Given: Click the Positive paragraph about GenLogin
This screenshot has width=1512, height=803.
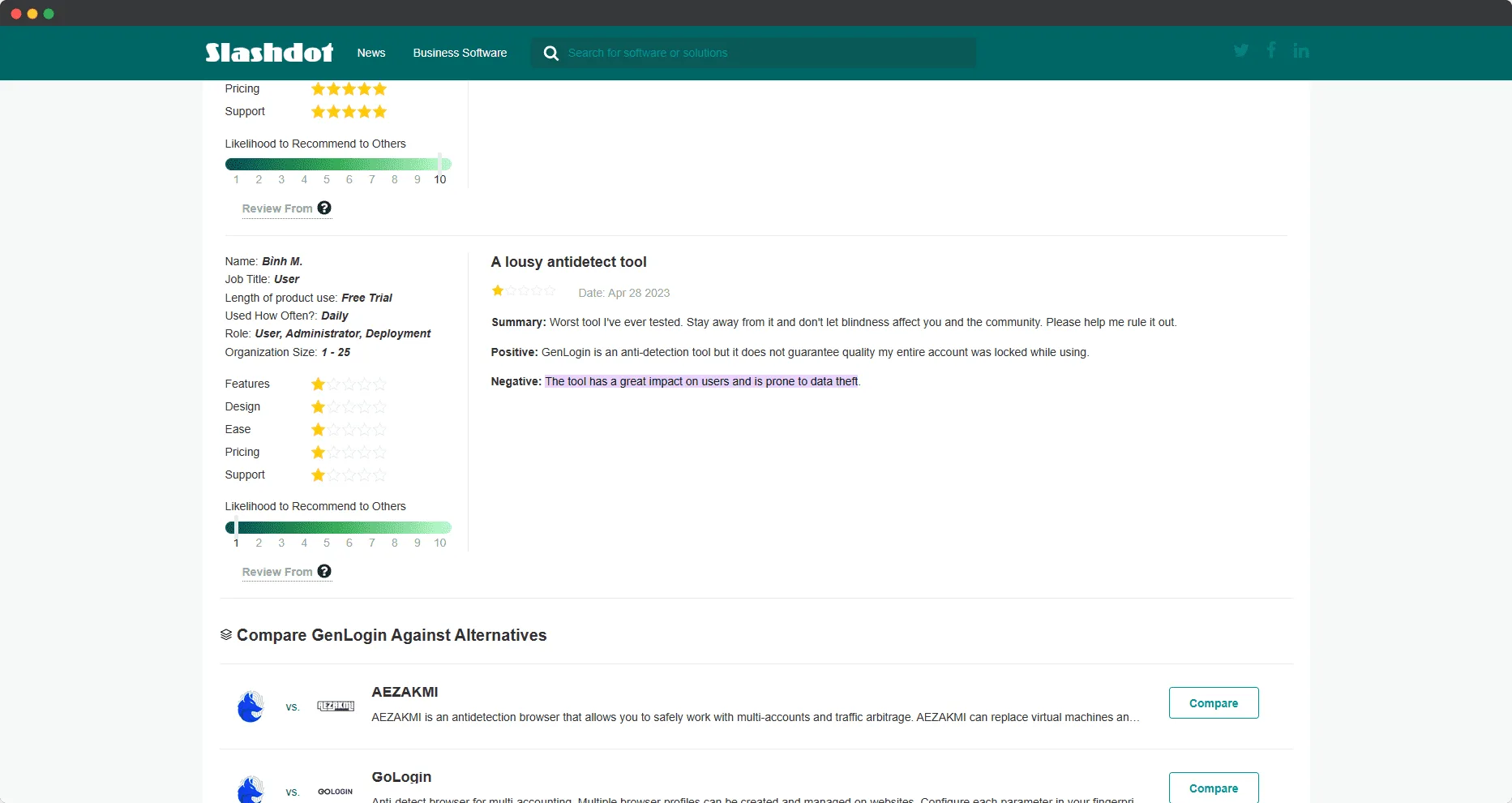Looking at the screenshot, I should pos(790,352).
